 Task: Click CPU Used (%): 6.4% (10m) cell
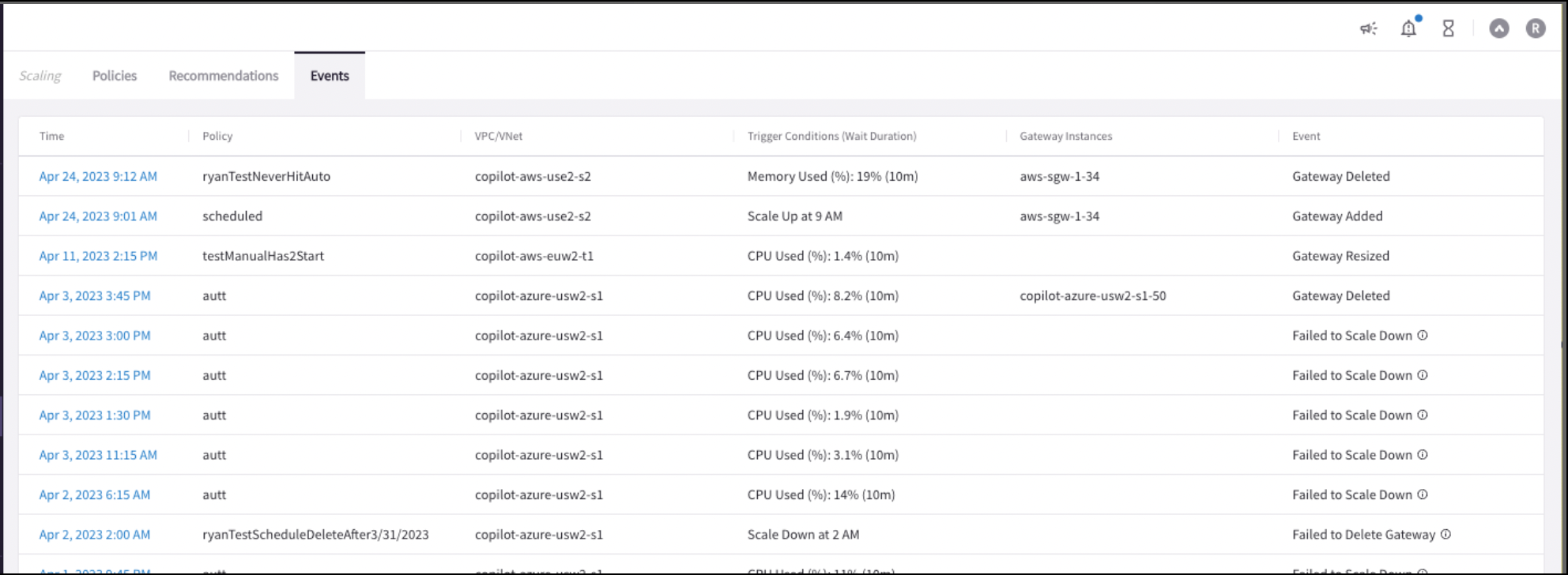pos(823,335)
